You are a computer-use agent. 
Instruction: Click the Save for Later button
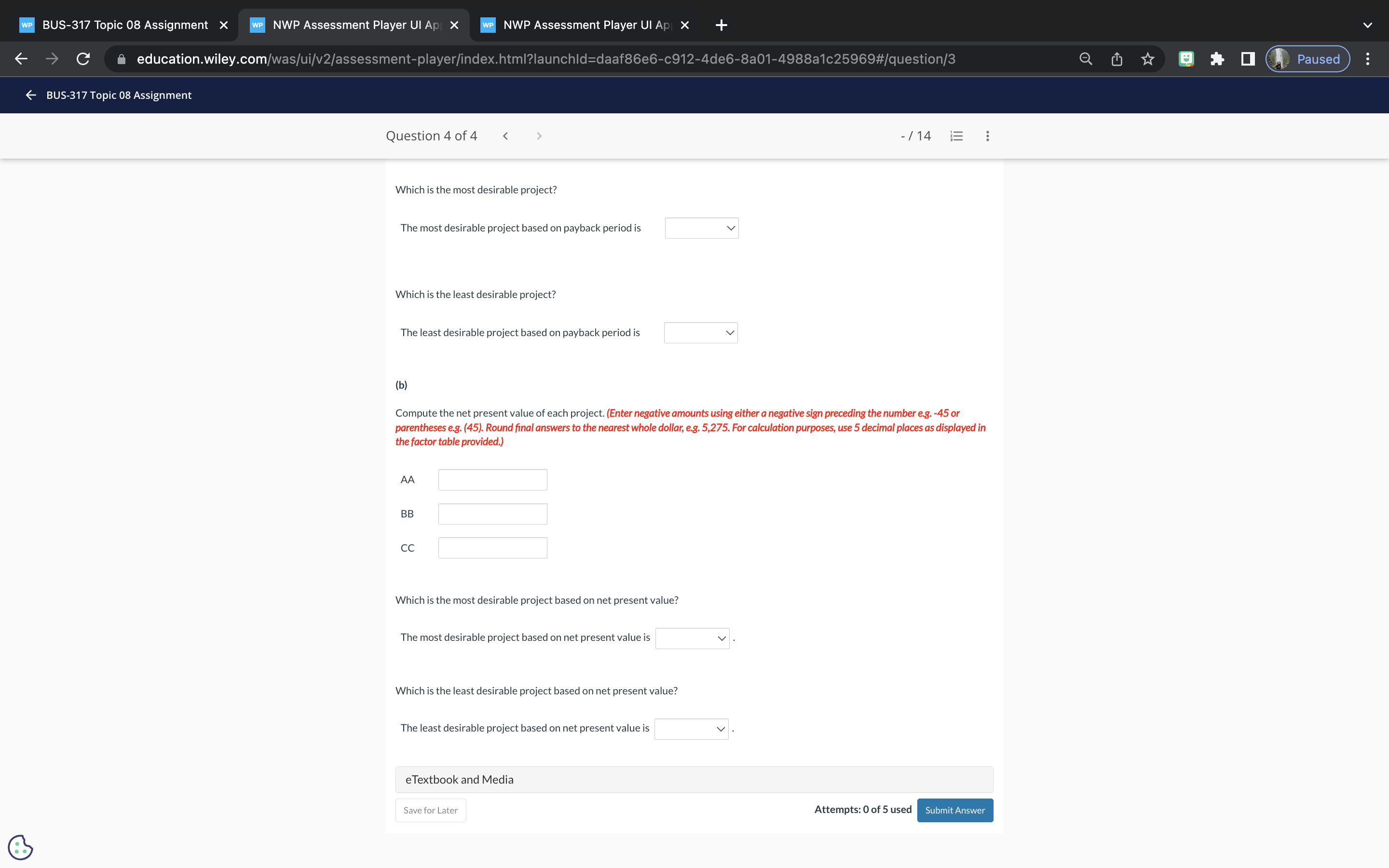coord(431,810)
